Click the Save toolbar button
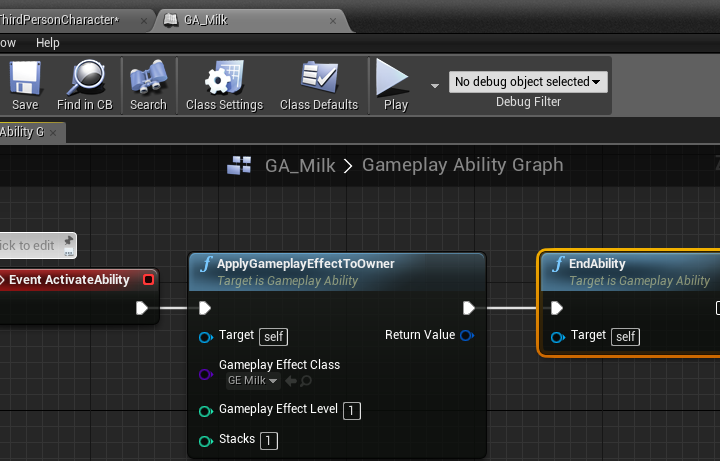 pos(25,86)
